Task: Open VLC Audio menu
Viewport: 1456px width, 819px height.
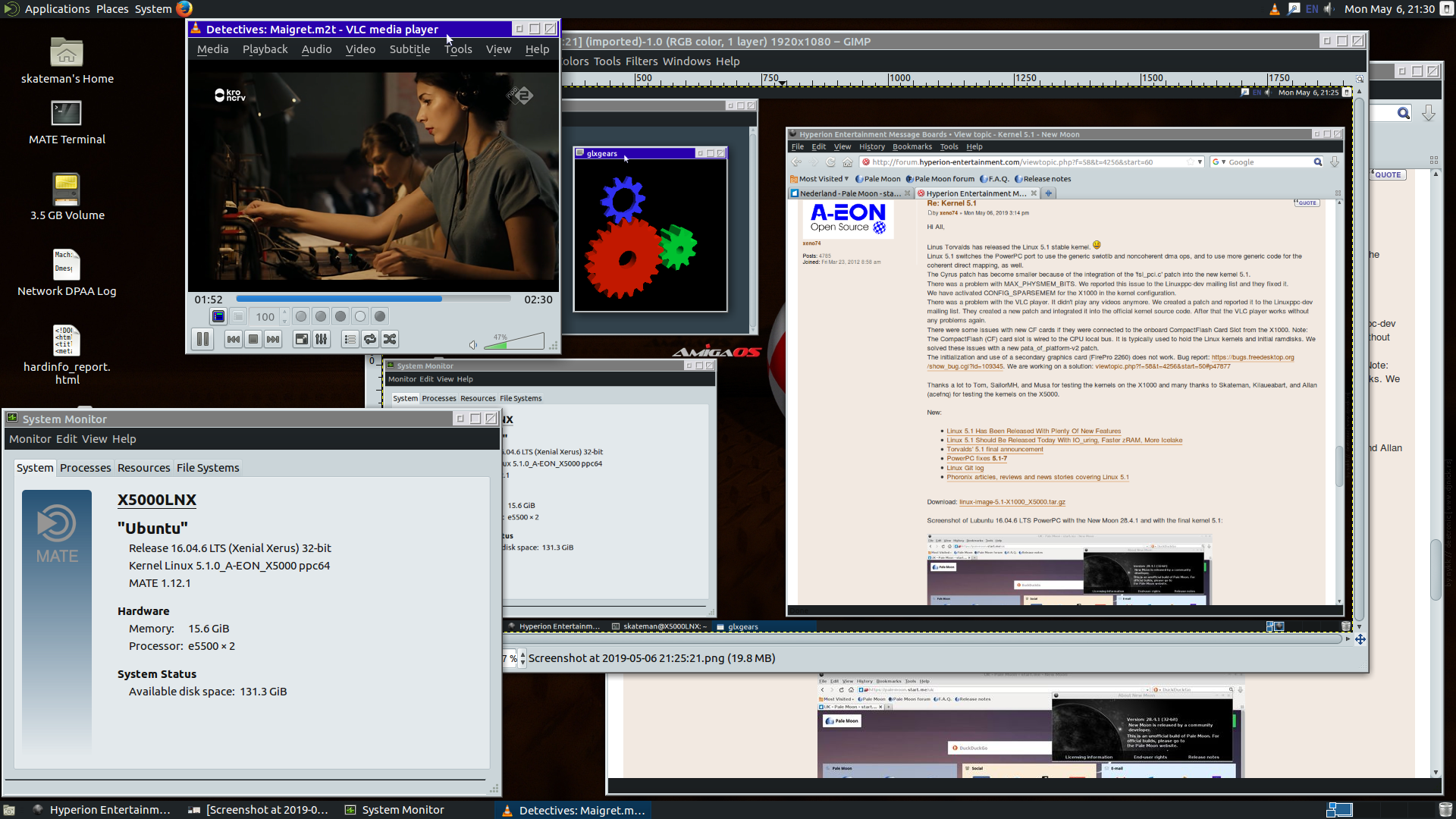Action: [x=316, y=49]
